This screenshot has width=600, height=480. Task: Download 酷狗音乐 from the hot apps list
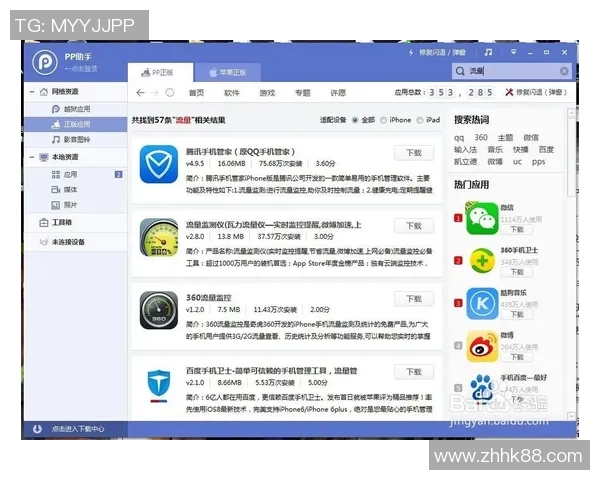[517, 315]
